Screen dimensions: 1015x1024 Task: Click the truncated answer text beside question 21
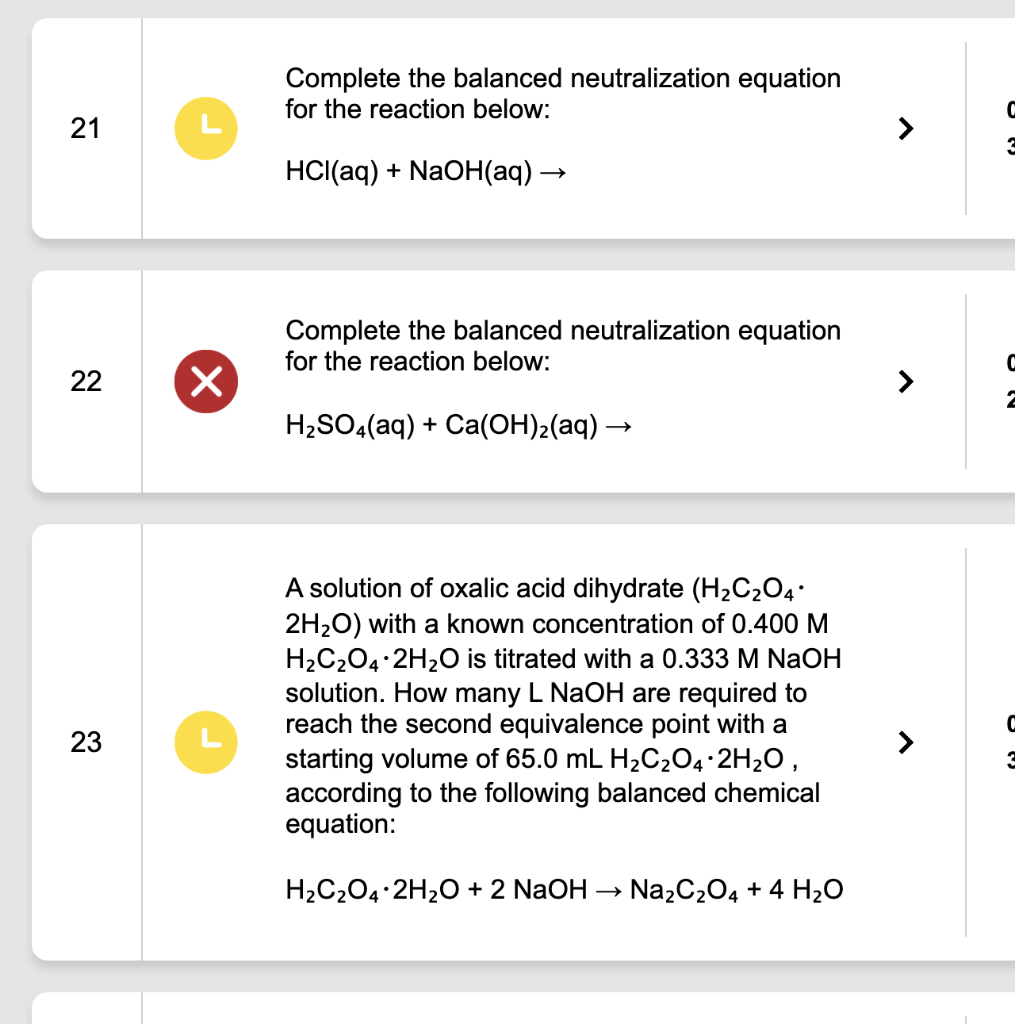pos(1008,128)
